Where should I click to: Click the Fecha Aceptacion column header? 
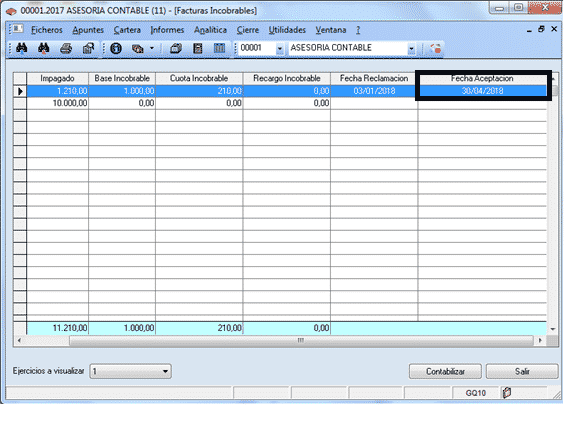tap(482, 78)
